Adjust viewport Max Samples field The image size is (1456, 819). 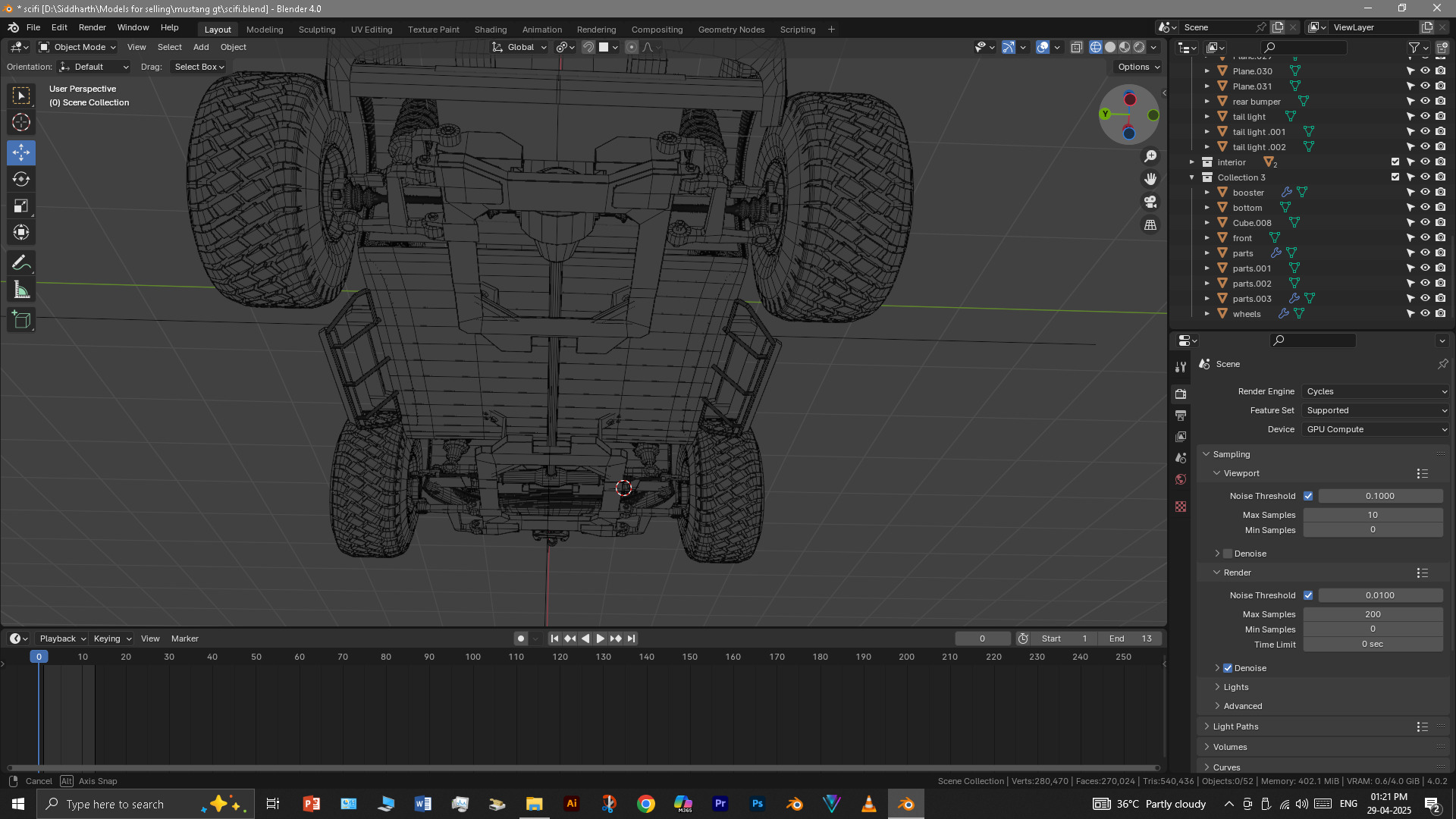[1373, 515]
